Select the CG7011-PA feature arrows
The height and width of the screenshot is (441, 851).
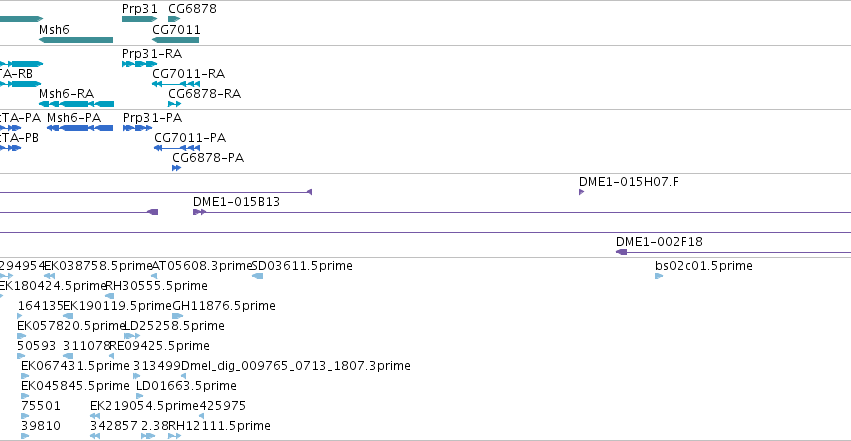(x=177, y=148)
